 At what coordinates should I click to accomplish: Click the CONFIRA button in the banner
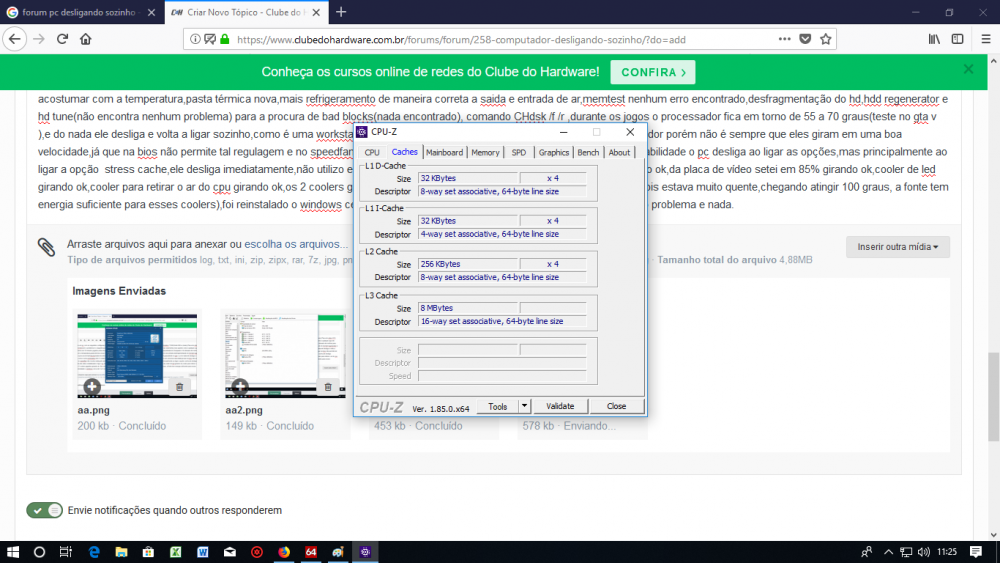coord(653,72)
